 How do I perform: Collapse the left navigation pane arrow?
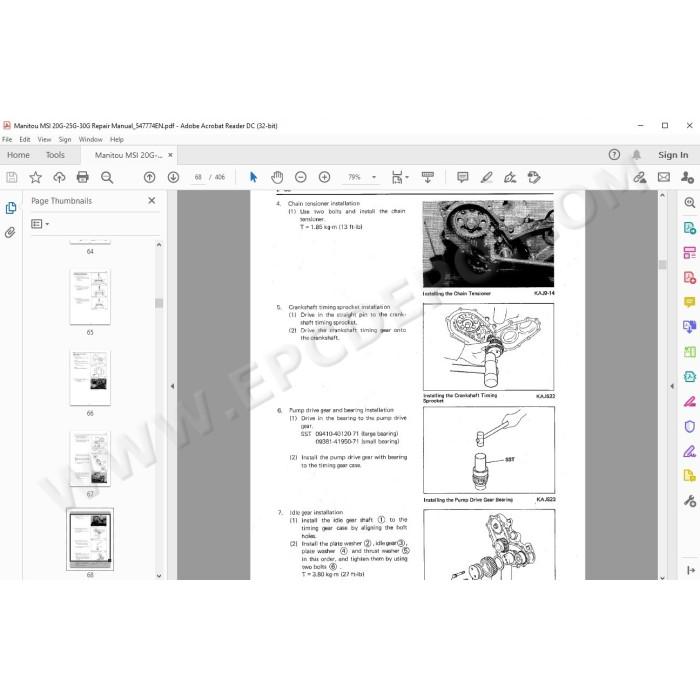coord(172,386)
